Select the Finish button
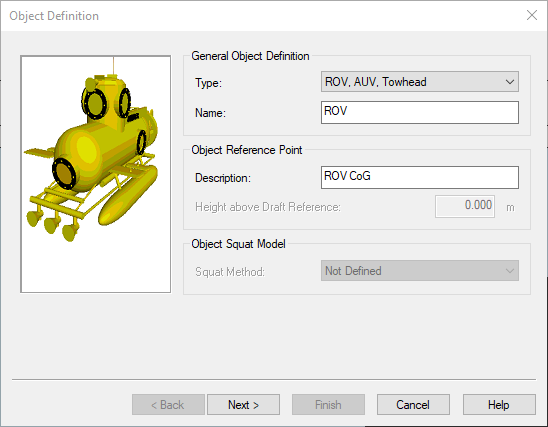The image size is (548, 427). [x=328, y=405]
